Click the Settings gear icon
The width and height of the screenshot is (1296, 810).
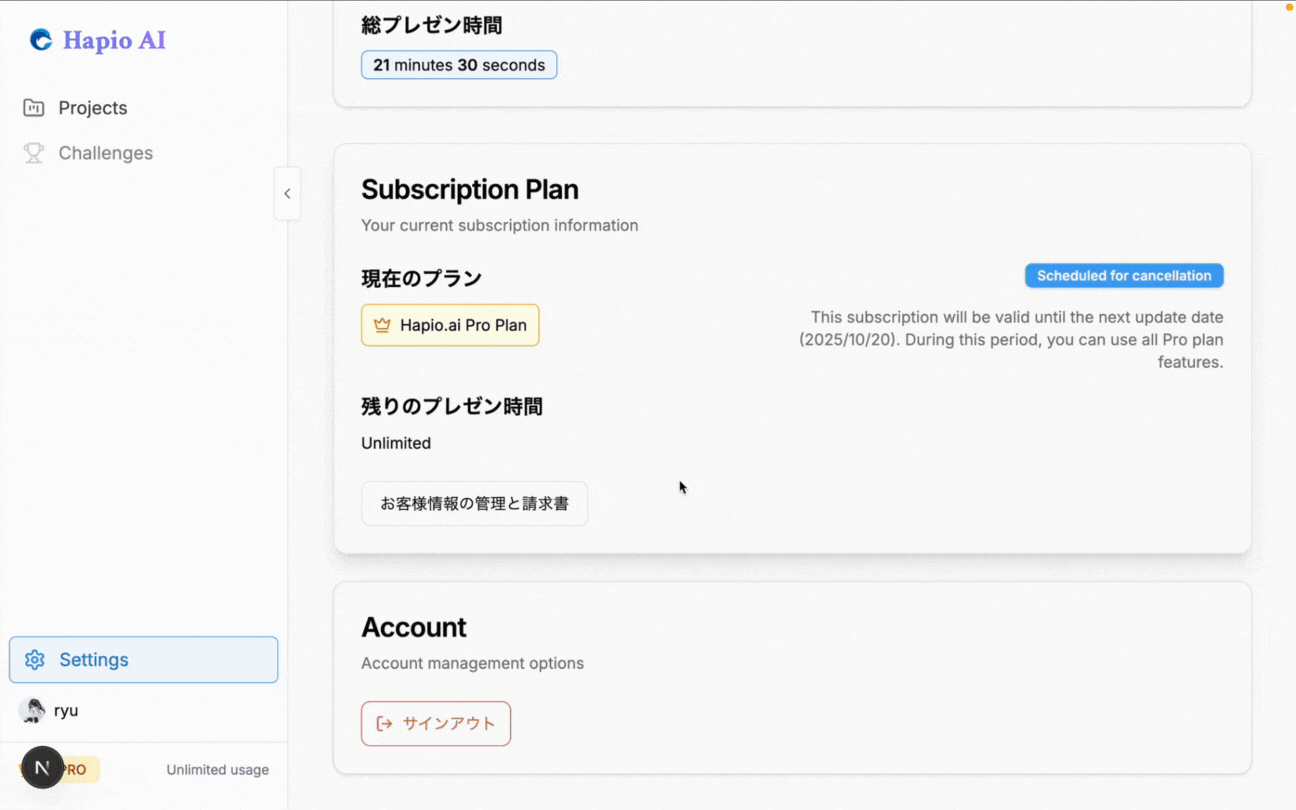coord(35,660)
